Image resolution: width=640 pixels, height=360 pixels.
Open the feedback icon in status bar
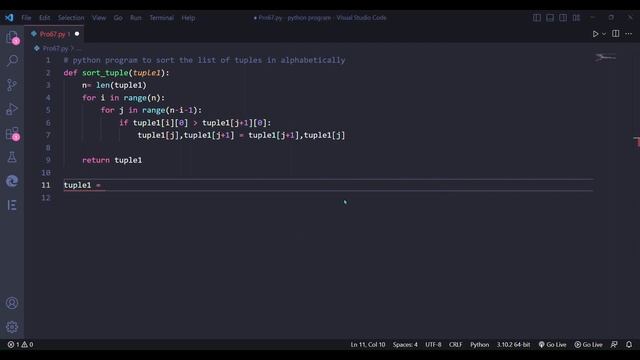click(x=614, y=344)
